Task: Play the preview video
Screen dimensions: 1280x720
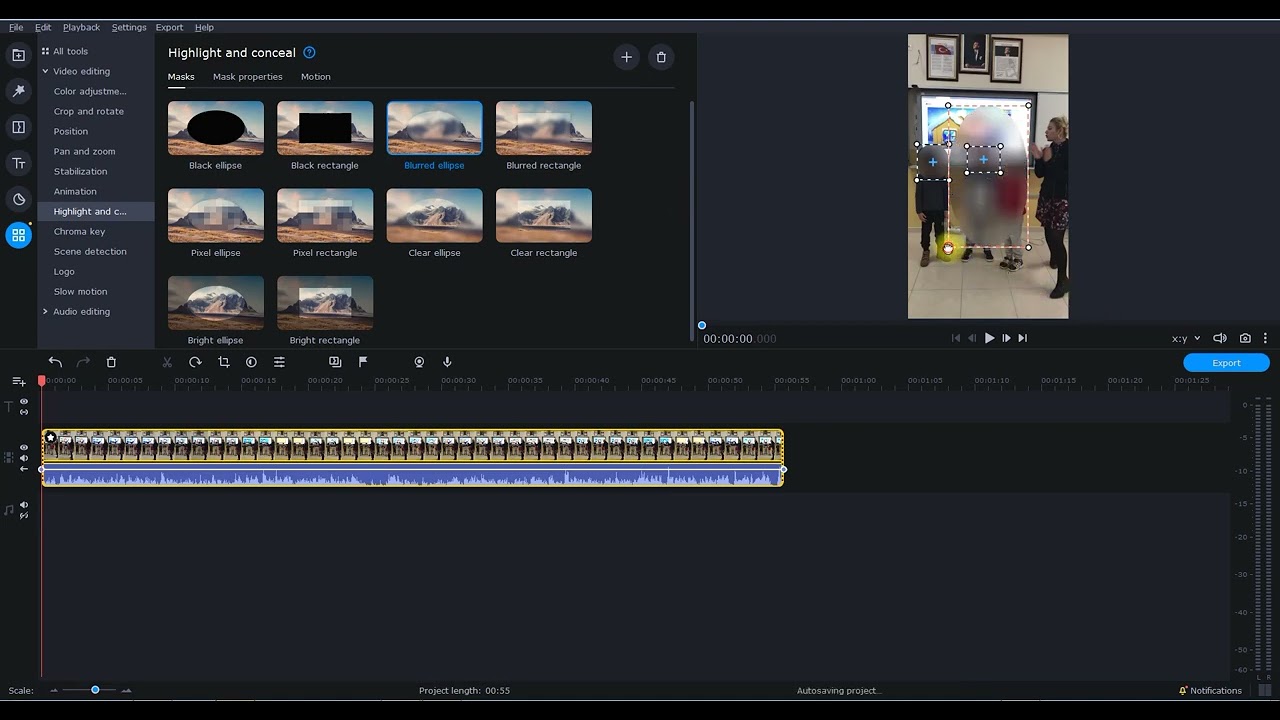Action: 989,338
